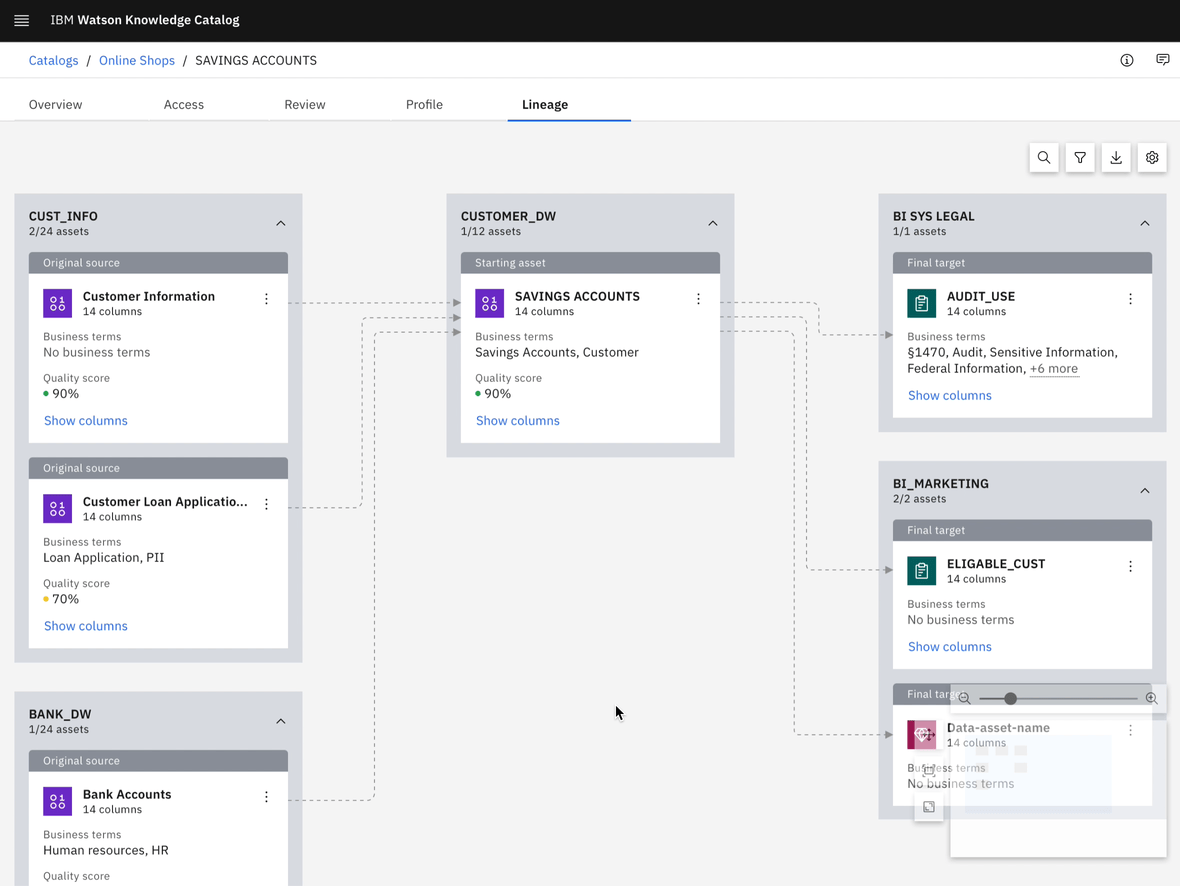Image resolution: width=1180 pixels, height=886 pixels.
Task: Open the comments icon at top right
Action: click(x=1163, y=60)
